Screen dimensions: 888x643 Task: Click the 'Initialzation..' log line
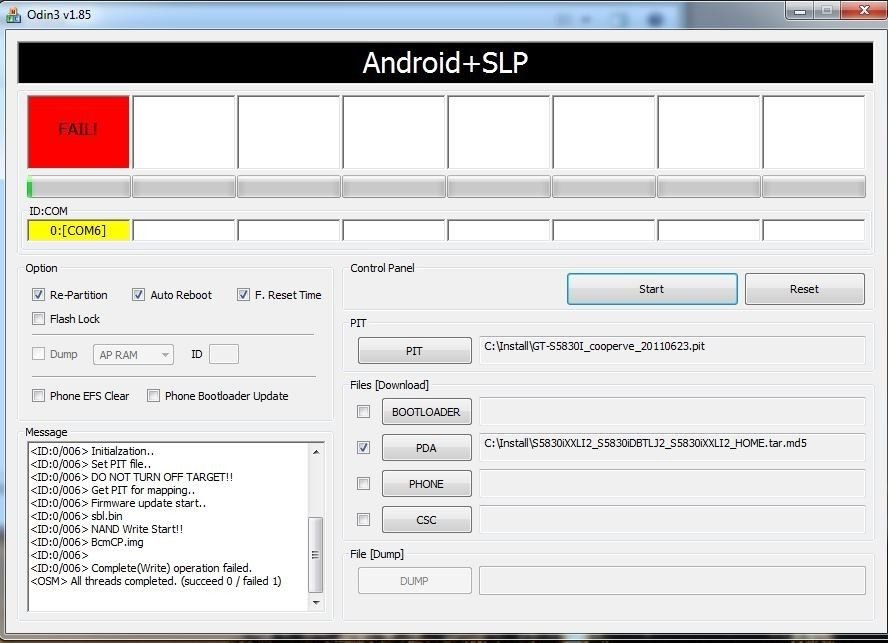(x=92, y=451)
